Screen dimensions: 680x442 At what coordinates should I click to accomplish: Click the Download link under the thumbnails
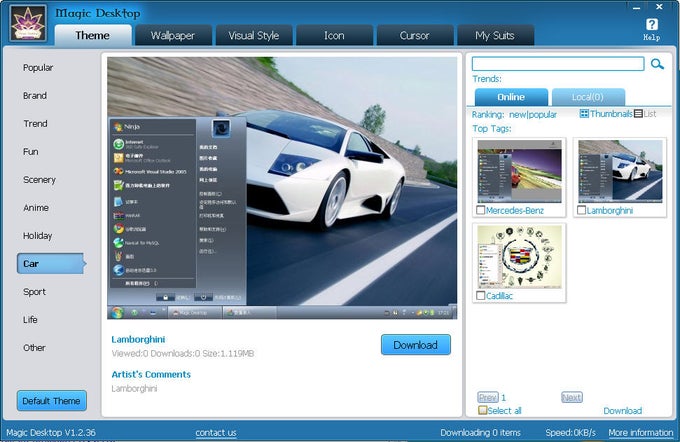coord(623,411)
